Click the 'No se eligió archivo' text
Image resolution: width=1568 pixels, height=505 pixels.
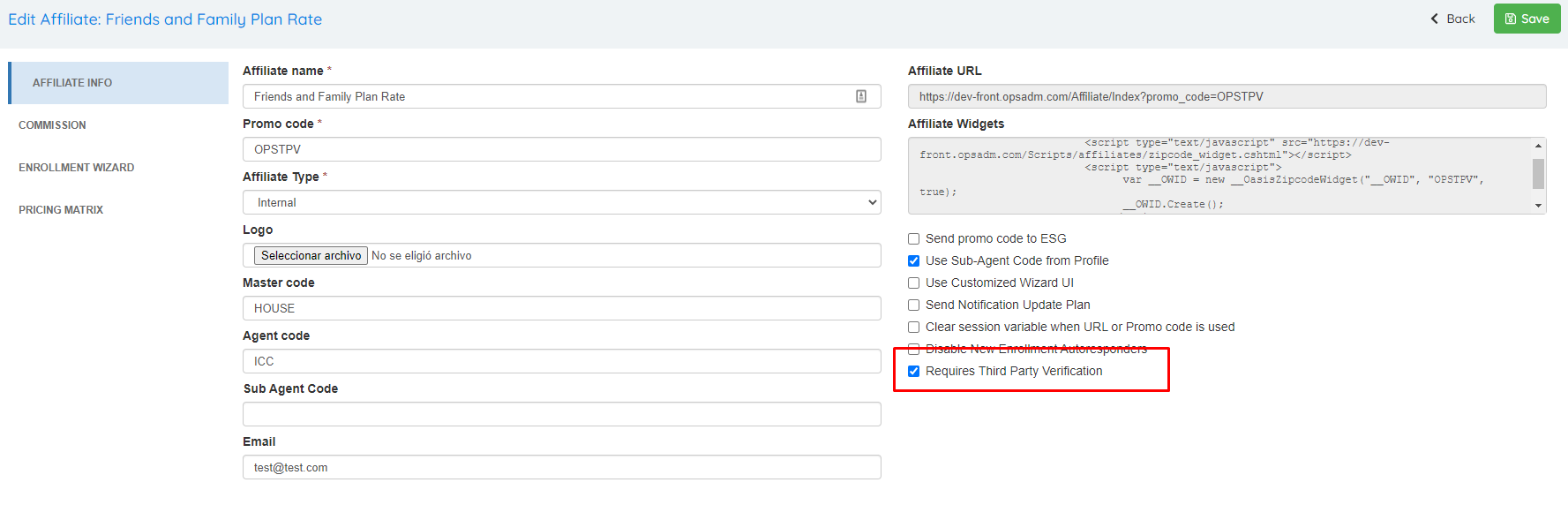(422, 256)
